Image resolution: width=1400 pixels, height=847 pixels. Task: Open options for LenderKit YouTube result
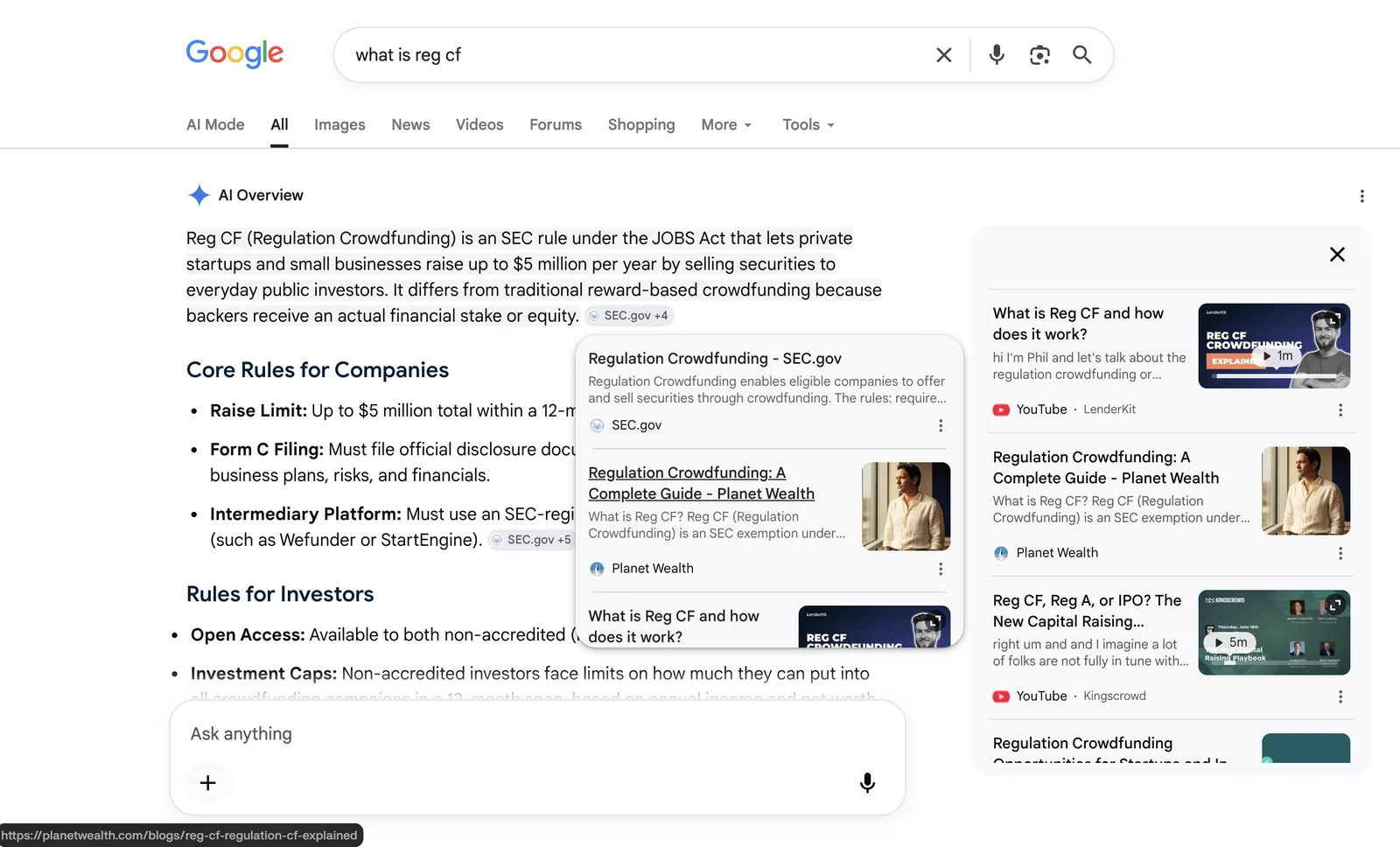[1340, 409]
